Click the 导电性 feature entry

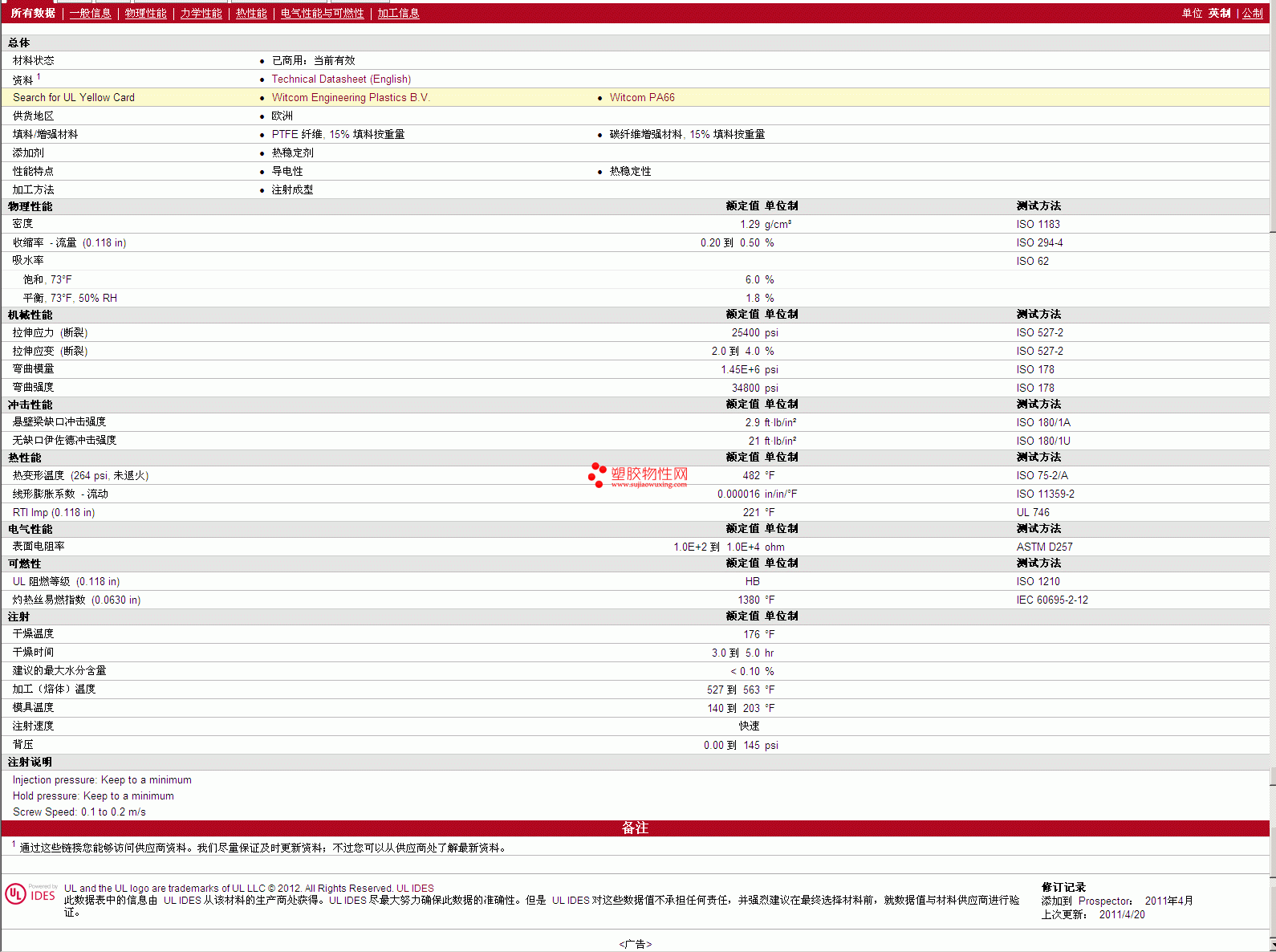pyautogui.click(x=286, y=171)
